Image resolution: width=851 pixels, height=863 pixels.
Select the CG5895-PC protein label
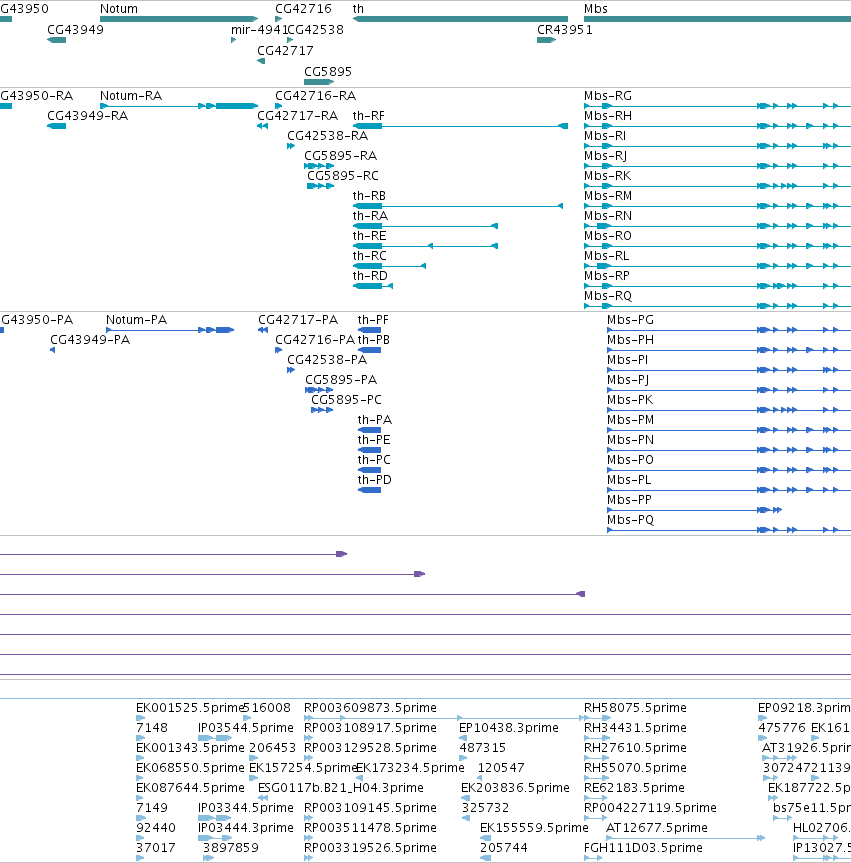point(346,400)
